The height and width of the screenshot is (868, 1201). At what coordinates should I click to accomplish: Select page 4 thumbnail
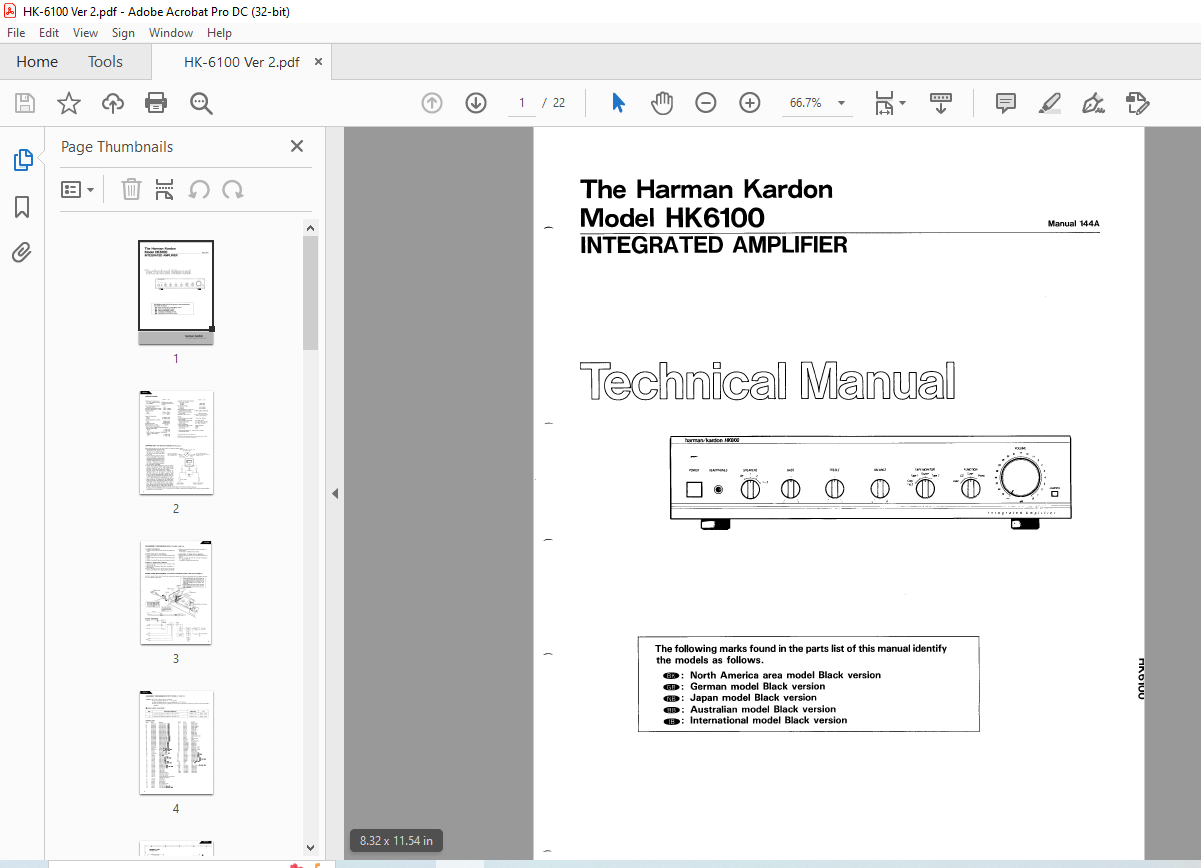[x=176, y=742]
